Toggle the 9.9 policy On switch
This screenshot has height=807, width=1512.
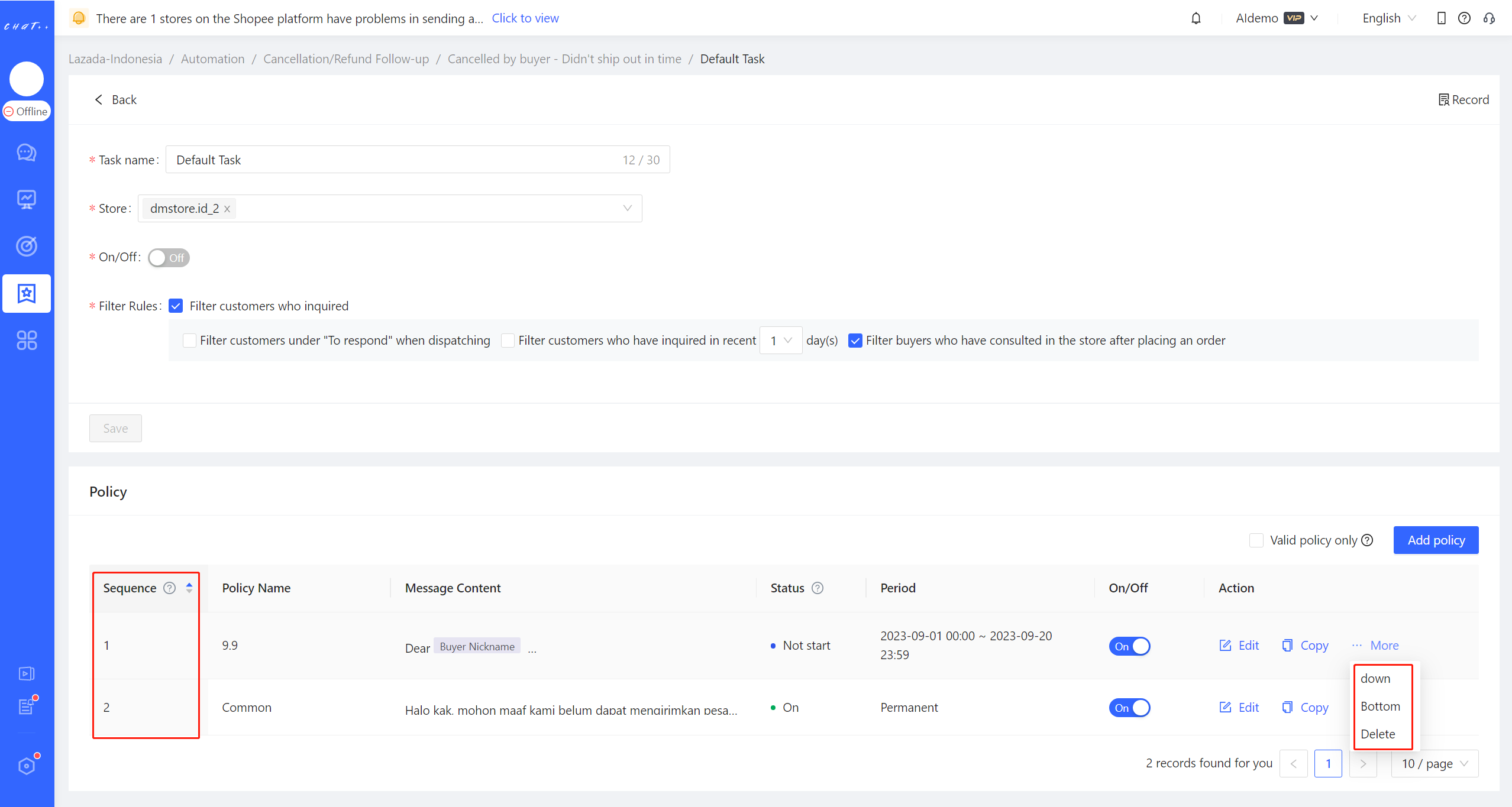click(1129, 646)
